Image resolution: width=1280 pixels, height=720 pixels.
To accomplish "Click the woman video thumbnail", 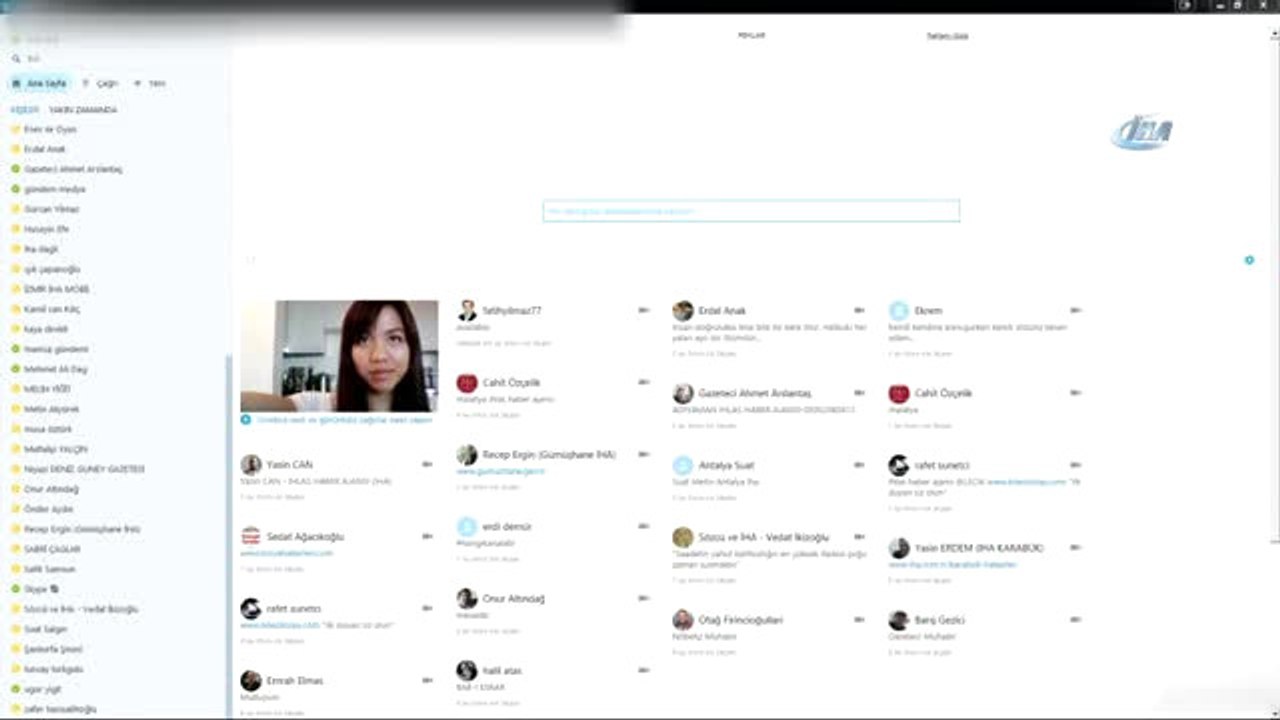I will [x=339, y=356].
